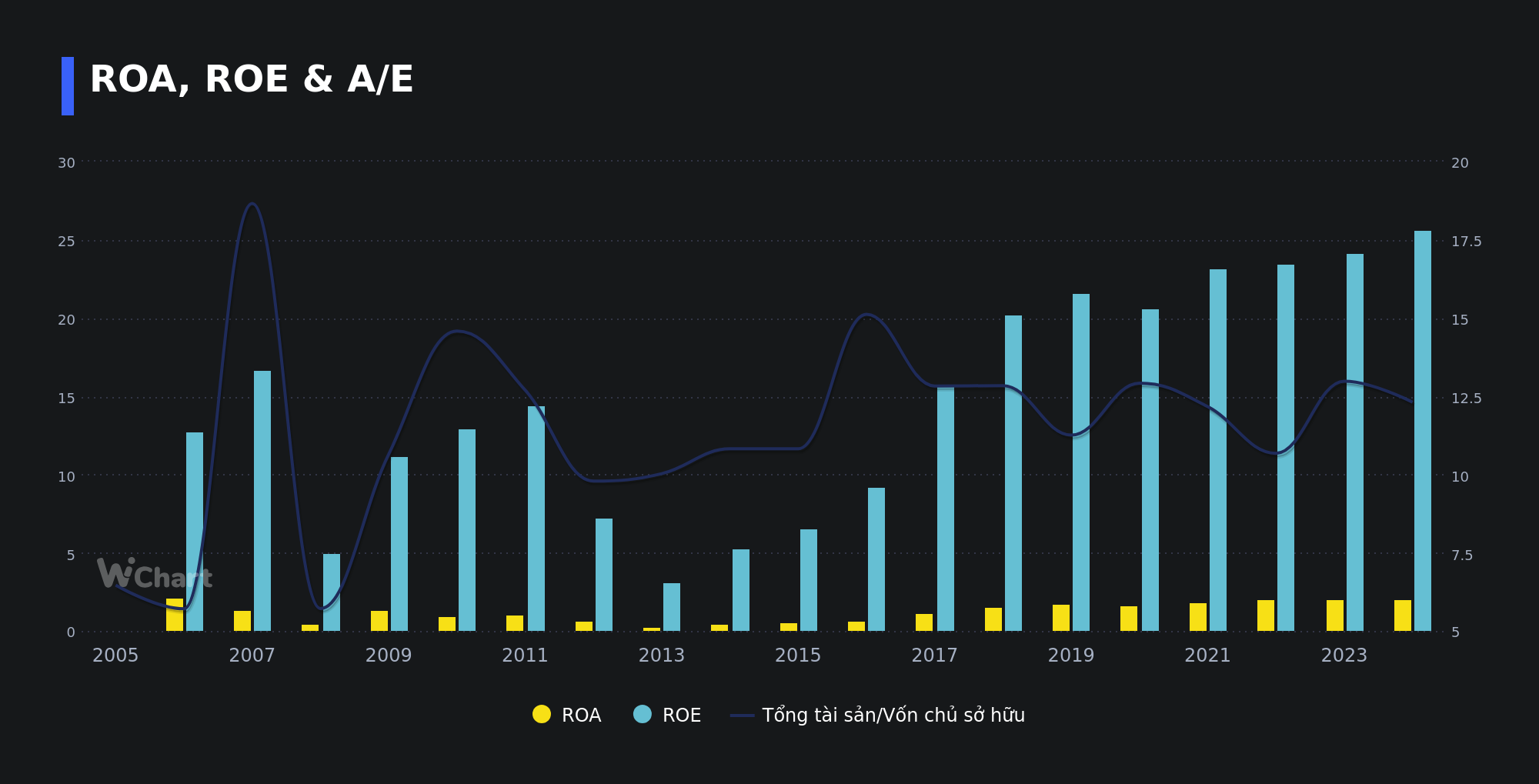The image size is (1539, 784).
Task: Select the 2023 x-axis label
Action: click(x=1344, y=656)
